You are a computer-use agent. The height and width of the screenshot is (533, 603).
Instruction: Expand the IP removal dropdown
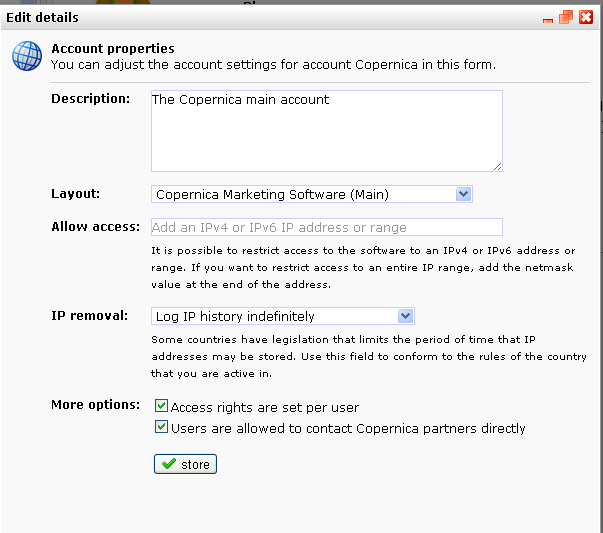(x=283, y=316)
